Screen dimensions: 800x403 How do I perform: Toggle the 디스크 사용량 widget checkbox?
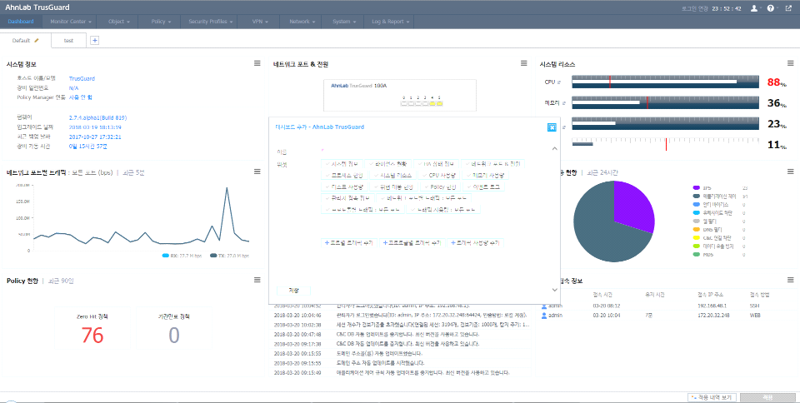328,187
